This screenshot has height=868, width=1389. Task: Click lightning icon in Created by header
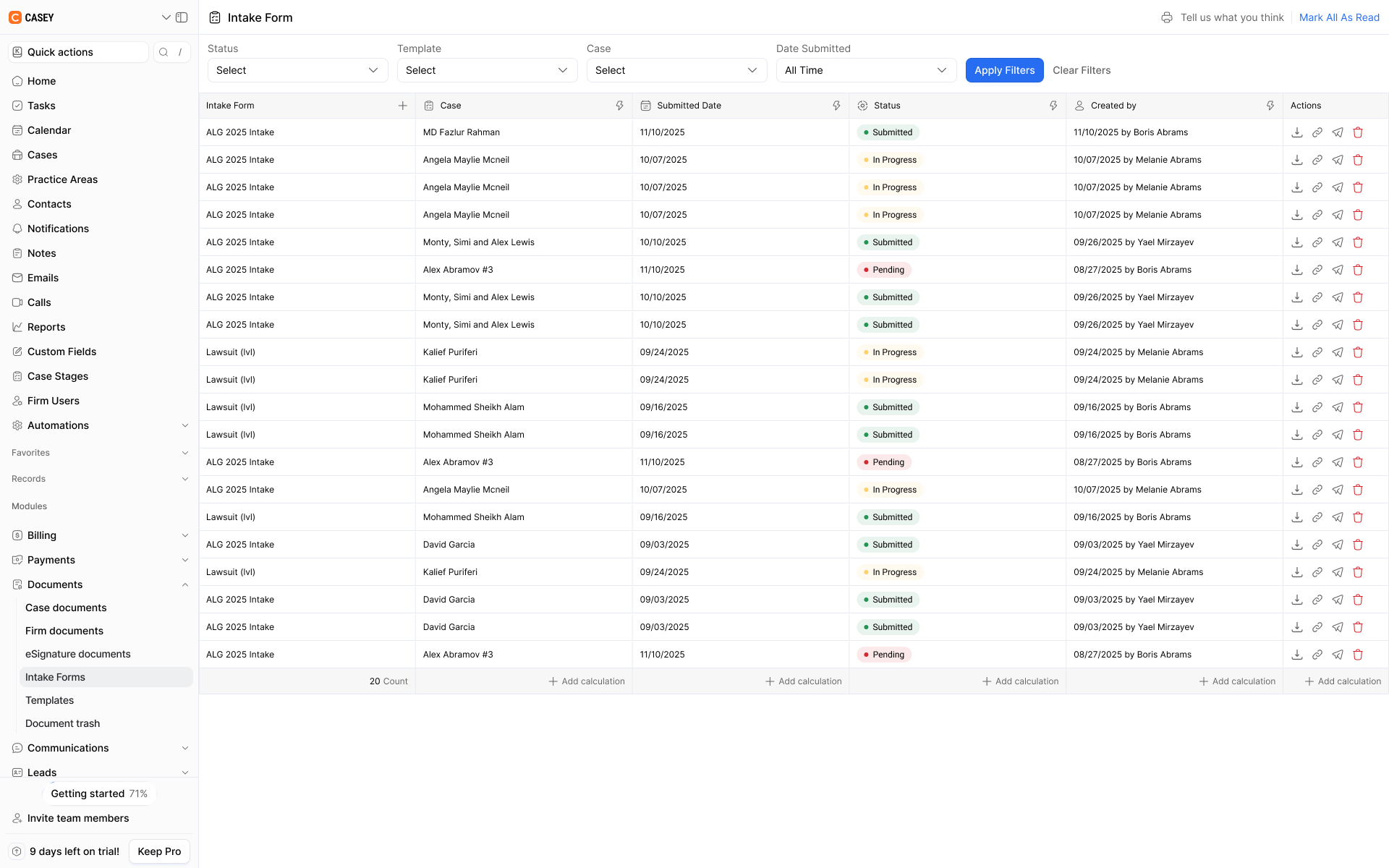[1270, 106]
